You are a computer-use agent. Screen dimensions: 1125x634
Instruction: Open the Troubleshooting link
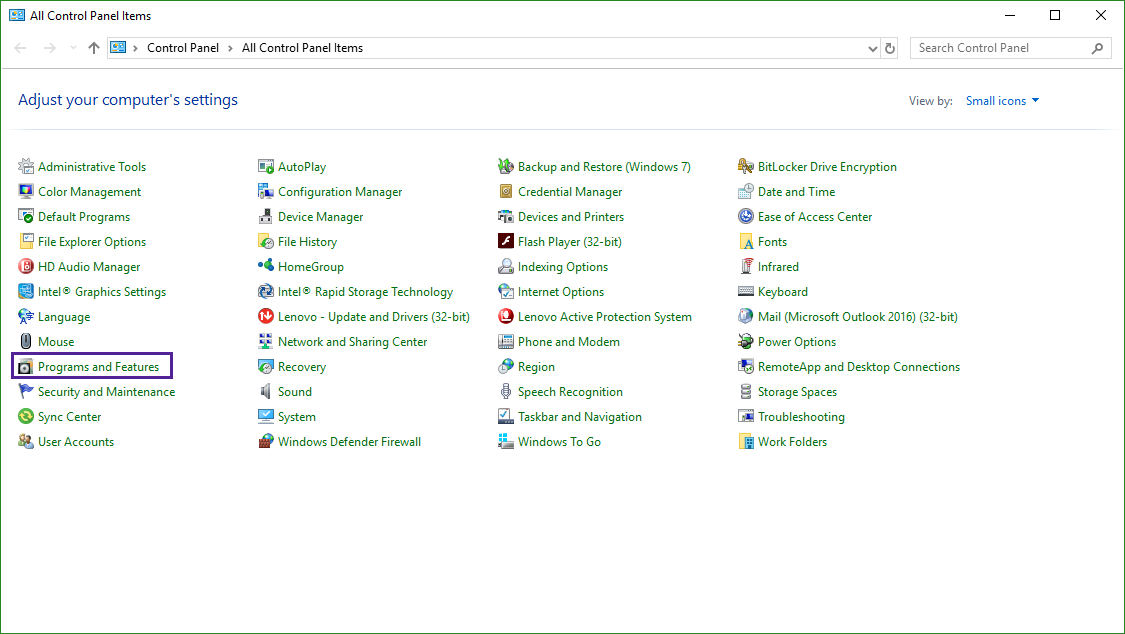click(801, 417)
